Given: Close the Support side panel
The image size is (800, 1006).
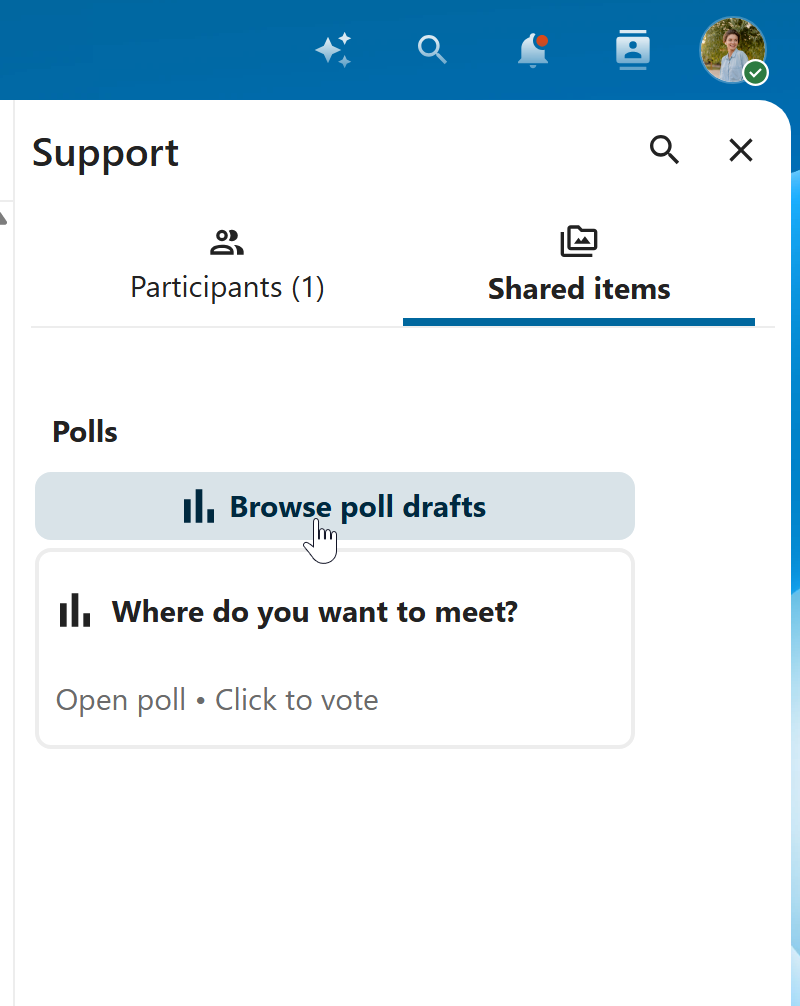Looking at the screenshot, I should coord(740,150).
